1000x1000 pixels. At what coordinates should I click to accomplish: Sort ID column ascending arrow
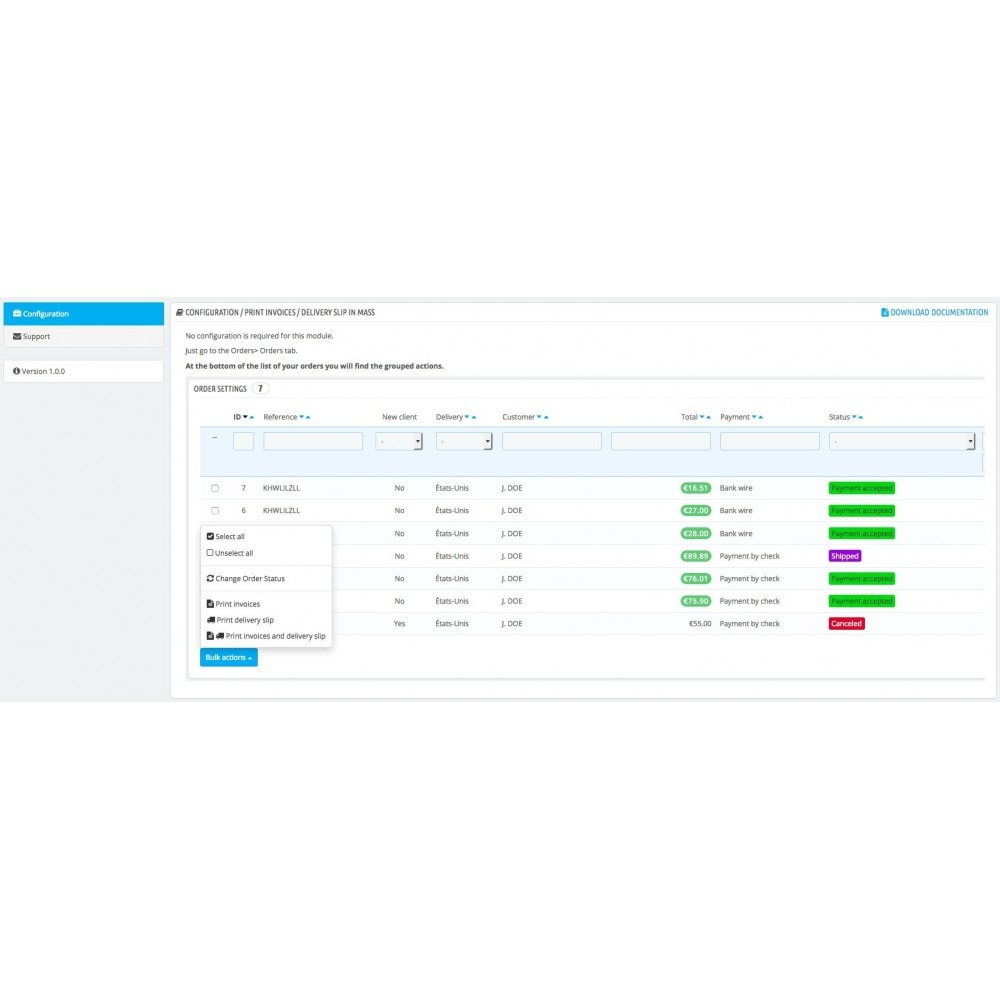pyautogui.click(x=252, y=417)
